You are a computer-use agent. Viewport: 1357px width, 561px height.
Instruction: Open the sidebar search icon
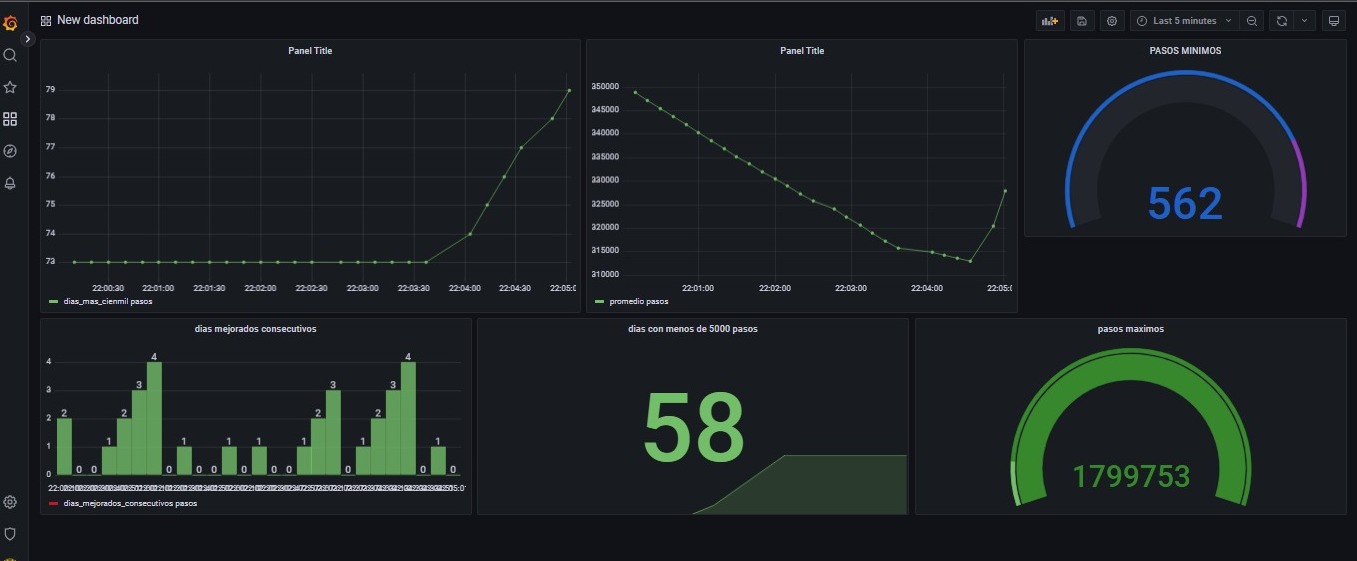[x=10, y=55]
